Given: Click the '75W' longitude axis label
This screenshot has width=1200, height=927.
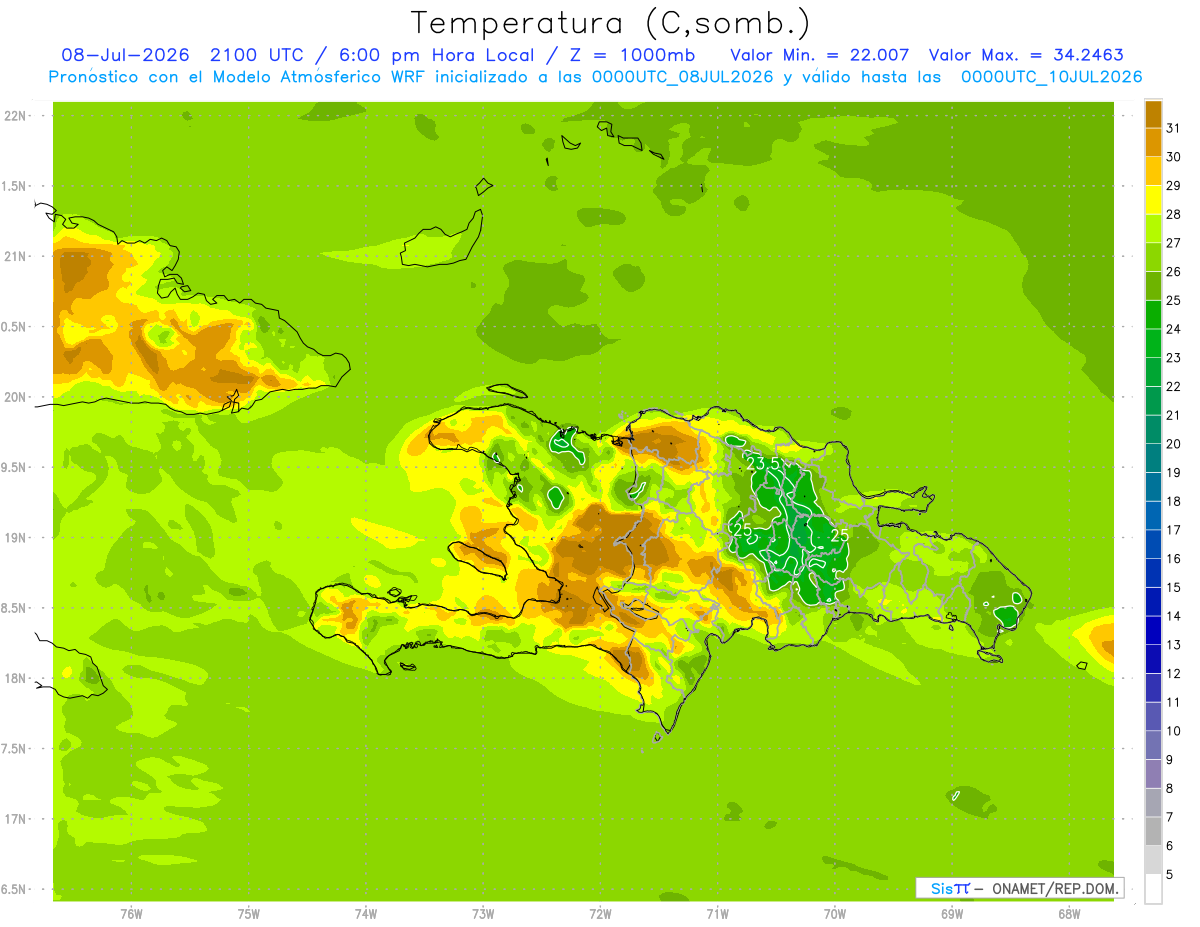Looking at the screenshot, I should 249,913.
